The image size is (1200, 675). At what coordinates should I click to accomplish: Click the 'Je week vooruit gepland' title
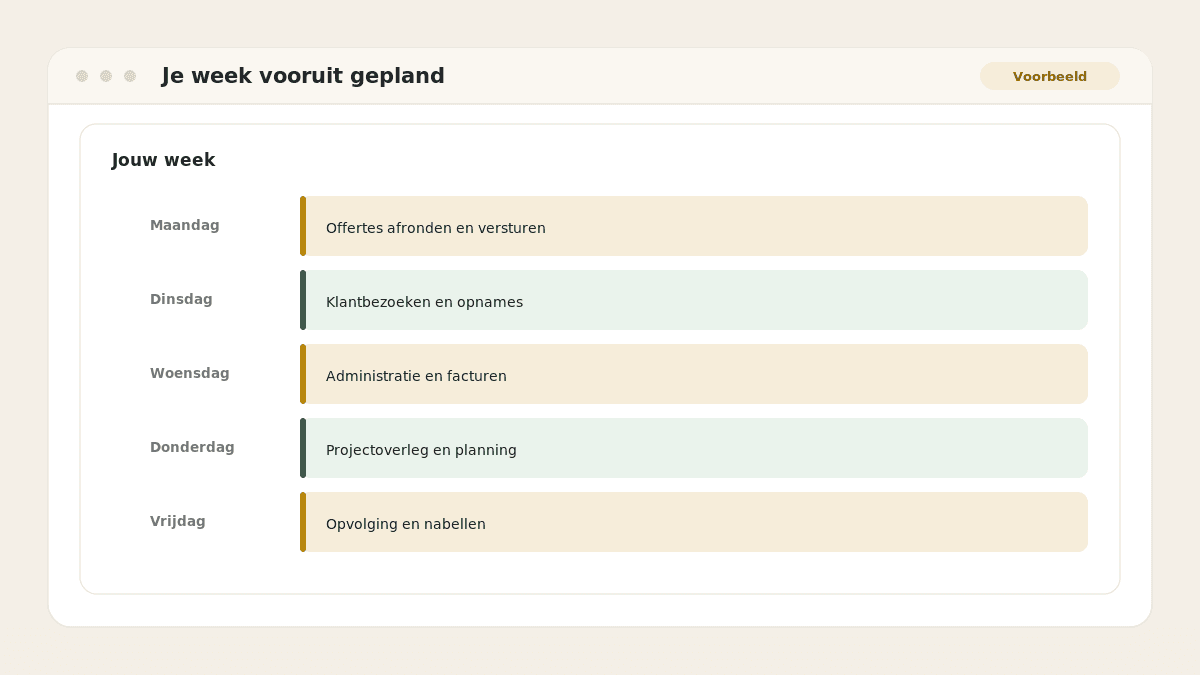(x=303, y=76)
